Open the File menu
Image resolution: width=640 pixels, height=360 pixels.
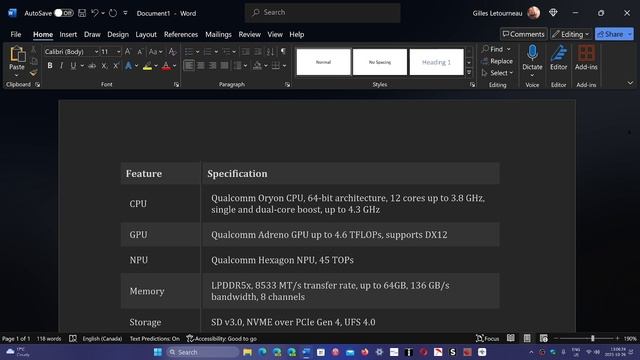coord(16,34)
